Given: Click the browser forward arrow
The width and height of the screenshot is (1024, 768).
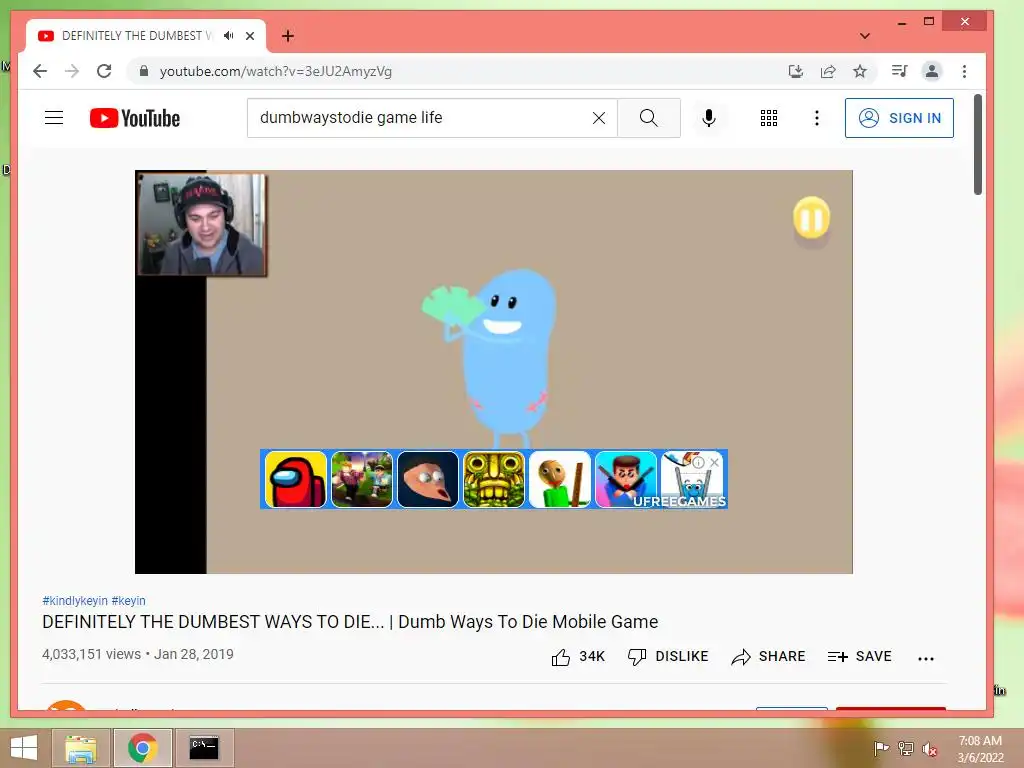Looking at the screenshot, I should tap(72, 71).
